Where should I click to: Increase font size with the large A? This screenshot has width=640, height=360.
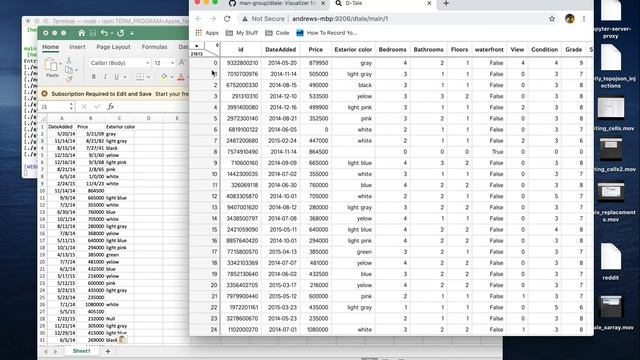pyautogui.click(x=182, y=62)
